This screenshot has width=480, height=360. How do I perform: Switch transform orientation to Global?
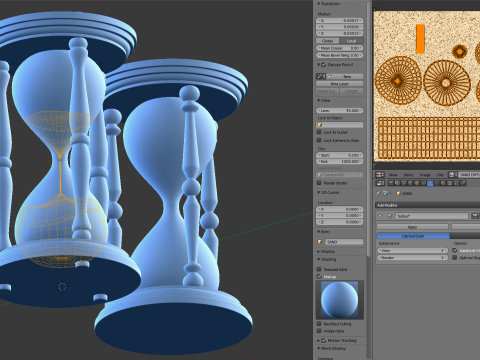328,41
